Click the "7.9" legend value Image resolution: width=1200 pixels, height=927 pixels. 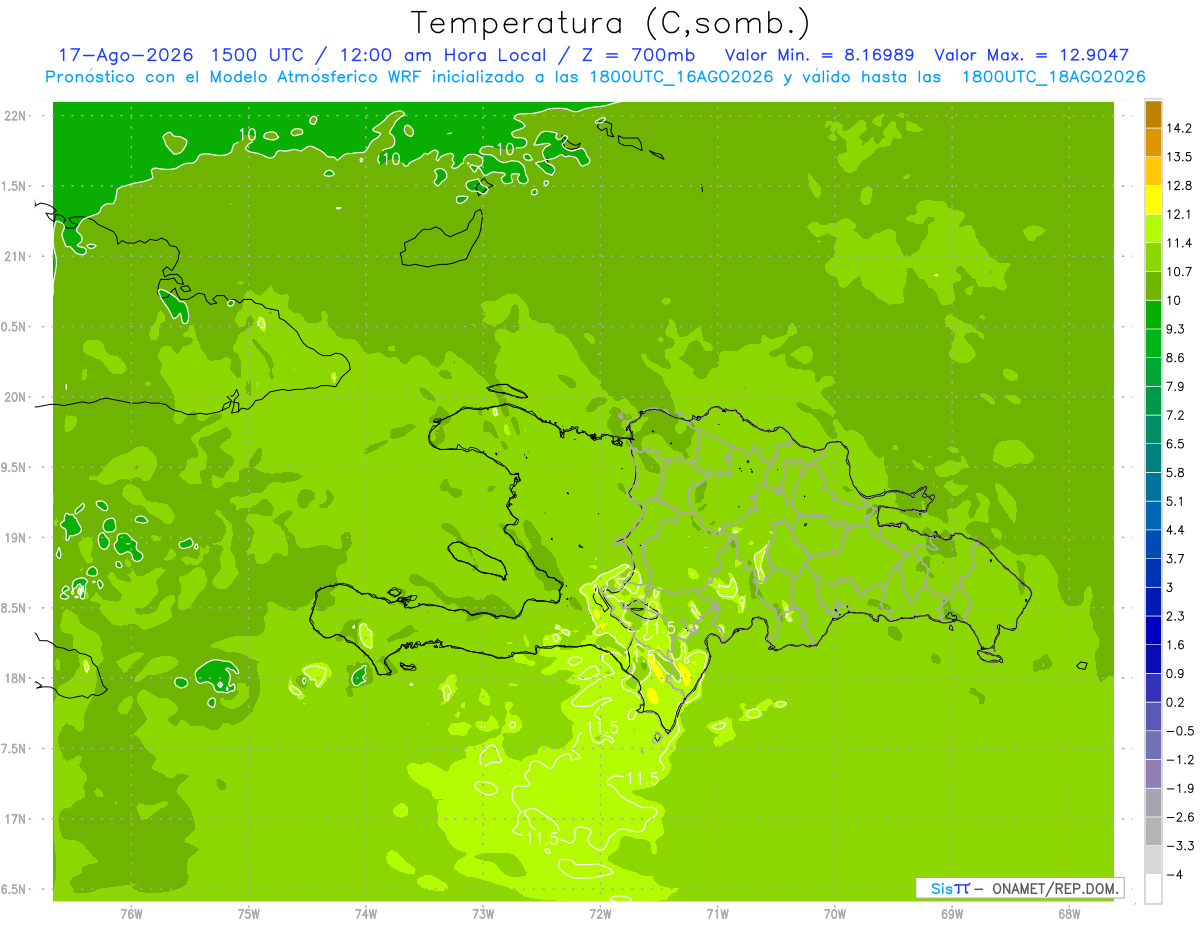pos(1176,386)
